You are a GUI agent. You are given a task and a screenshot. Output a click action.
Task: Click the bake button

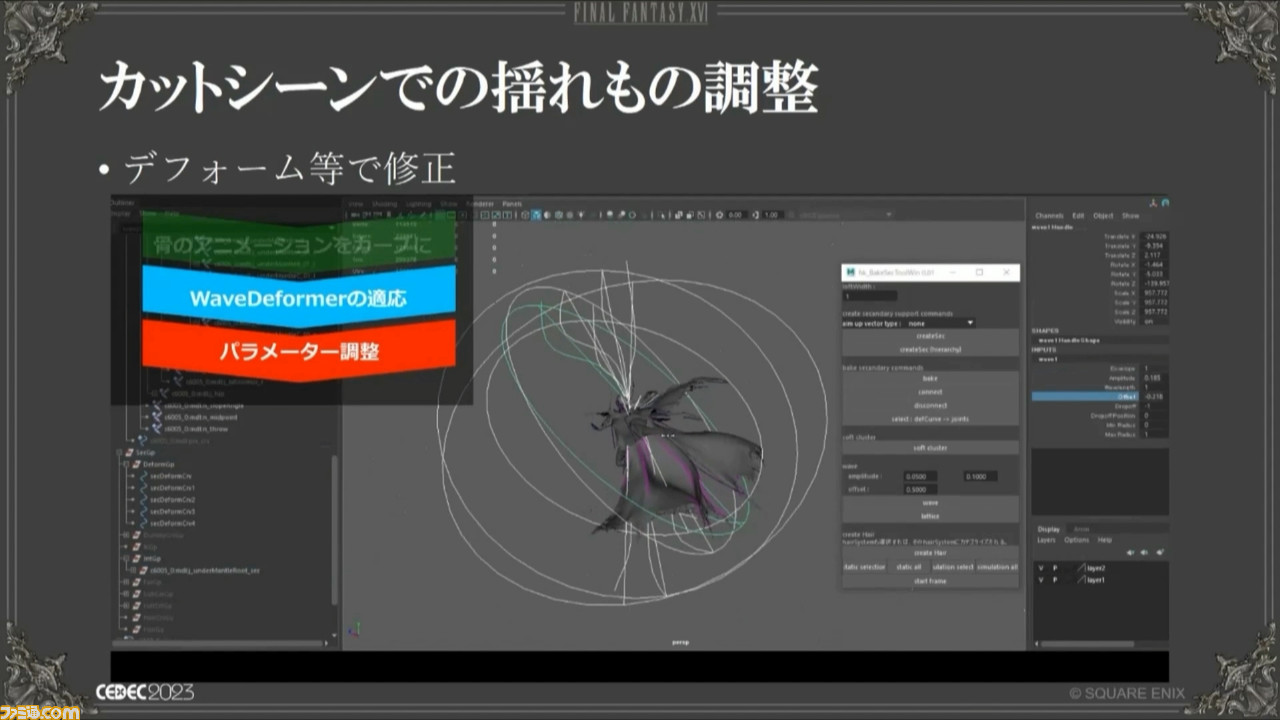pos(930,378)
